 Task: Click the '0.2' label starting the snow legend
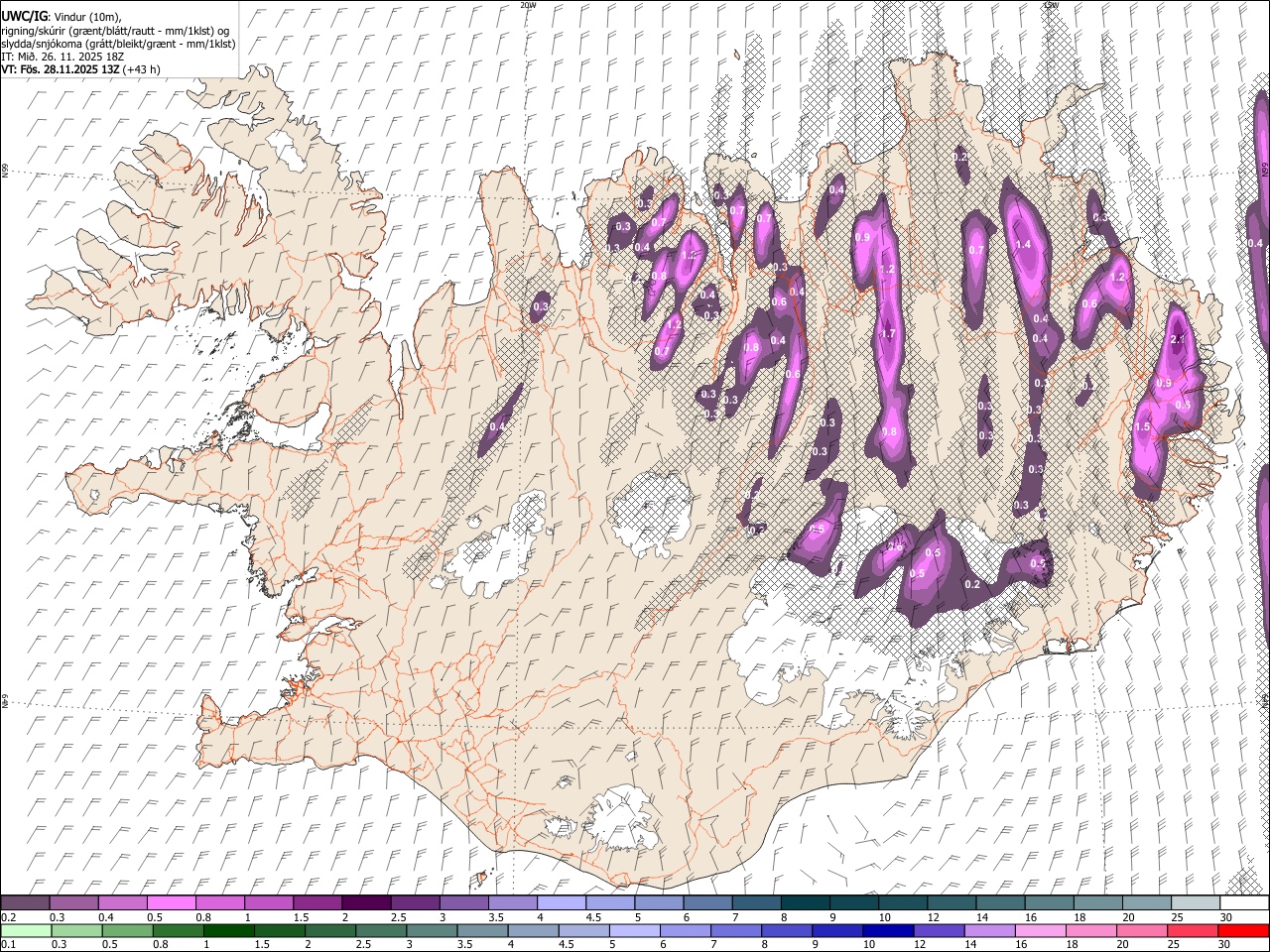(8, 917)
